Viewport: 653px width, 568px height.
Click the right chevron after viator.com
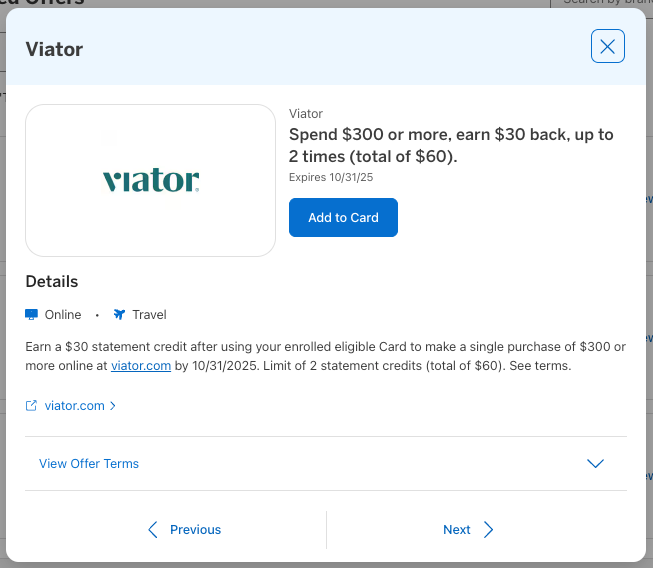[113, 406]
